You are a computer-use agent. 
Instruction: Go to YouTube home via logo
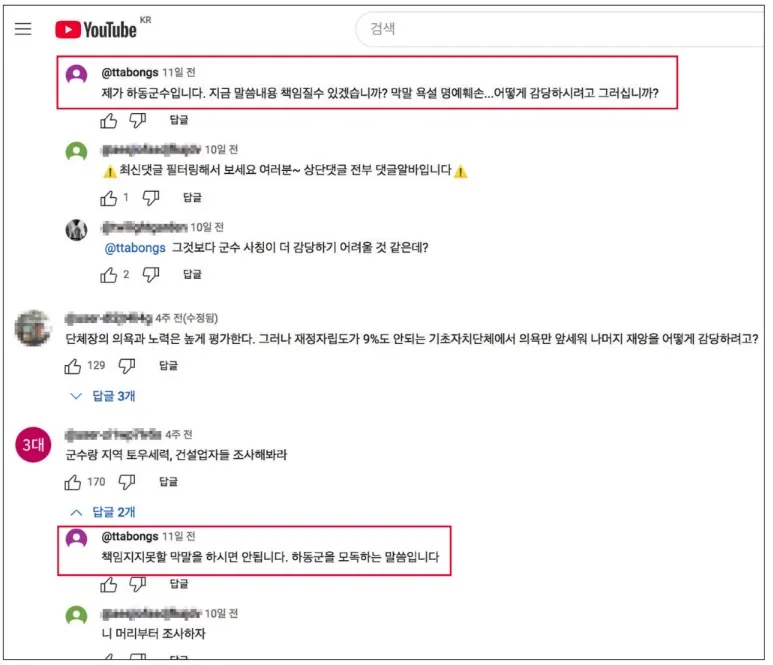click(96, 30)
